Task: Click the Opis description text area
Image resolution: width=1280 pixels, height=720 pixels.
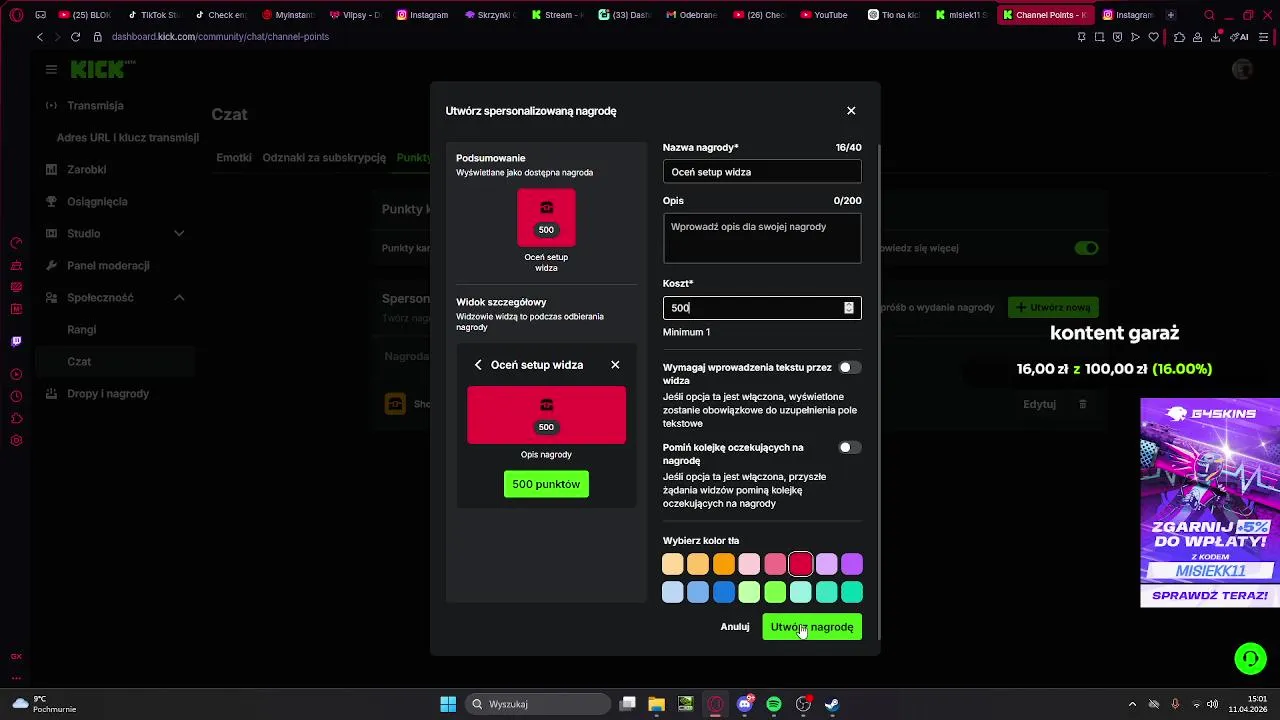Action: pos(762,238)
